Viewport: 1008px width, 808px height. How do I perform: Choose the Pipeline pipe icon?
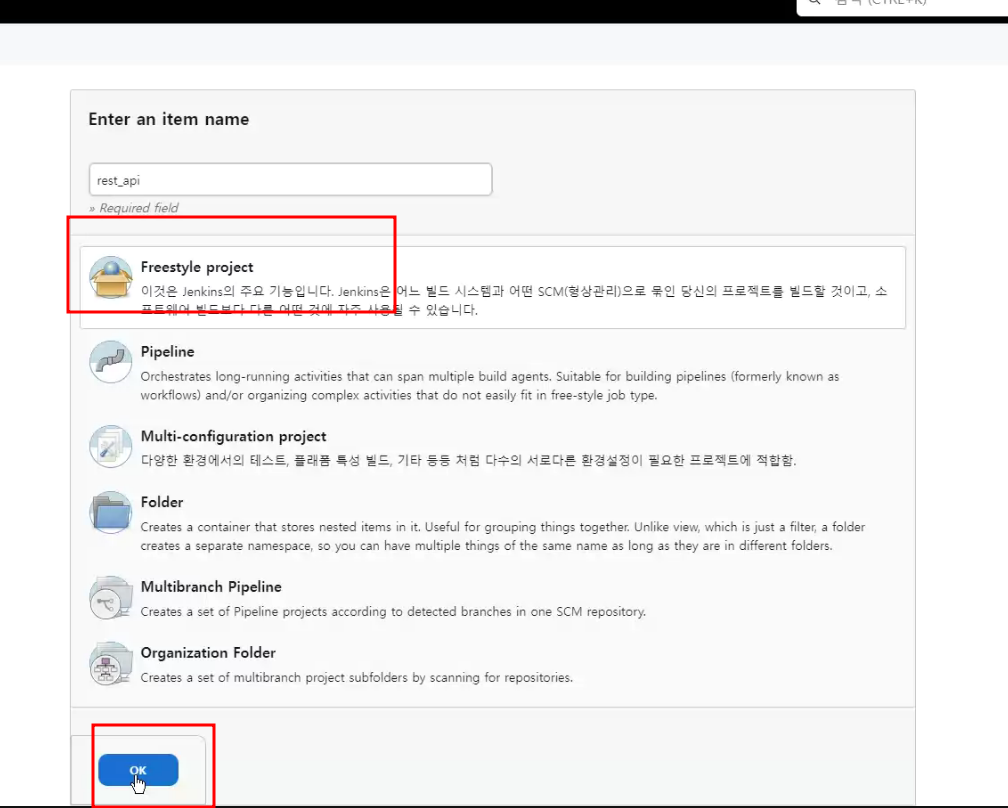(111, 361)
